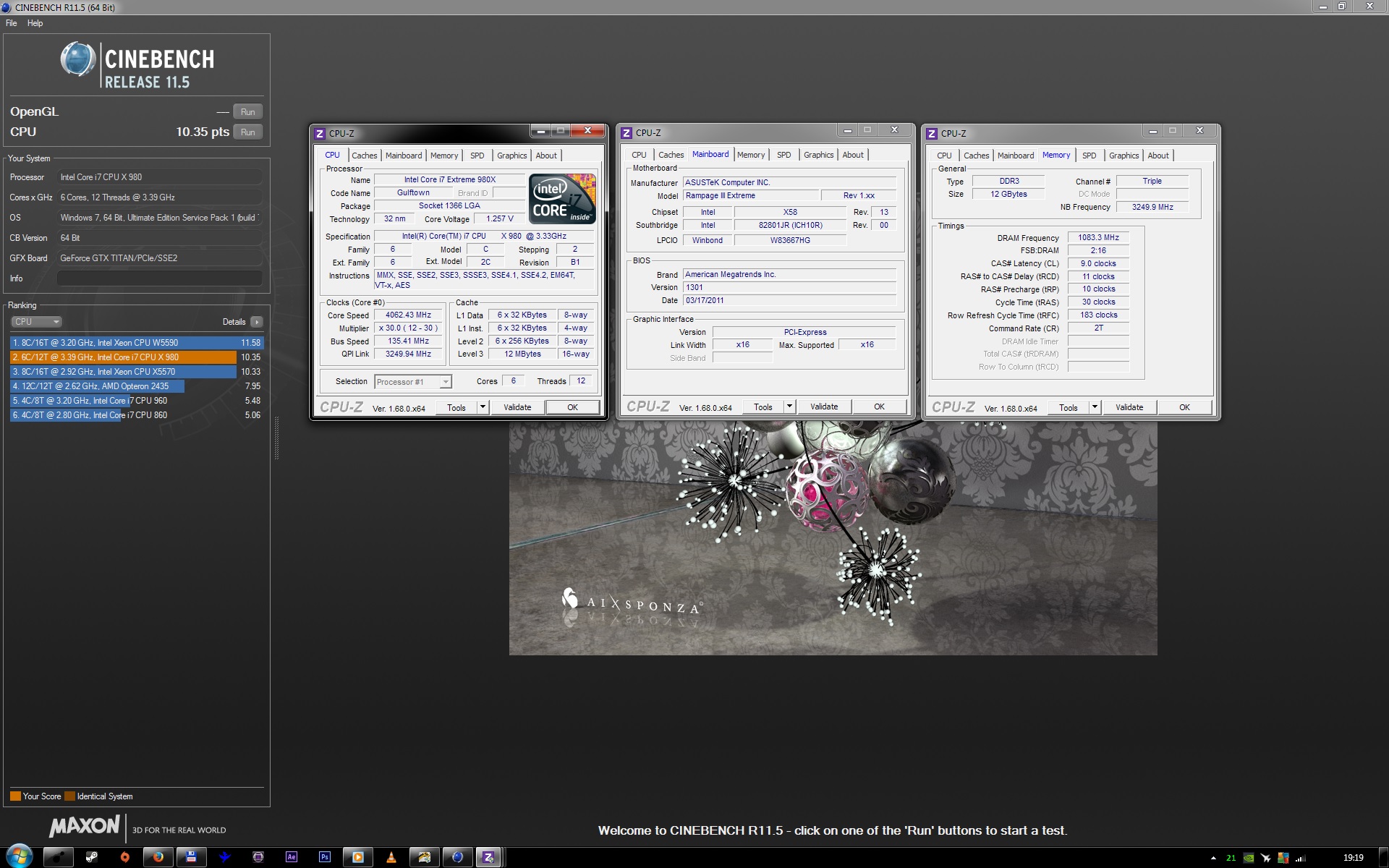Click the taskbar clock 19:19

tap(1353, 858)
